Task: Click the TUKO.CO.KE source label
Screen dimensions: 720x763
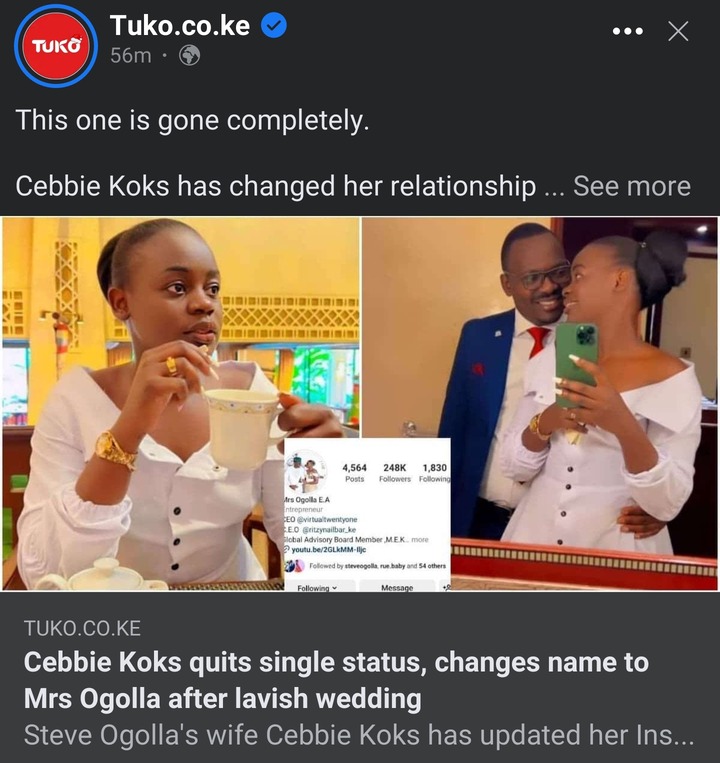Action: [82, 628]
